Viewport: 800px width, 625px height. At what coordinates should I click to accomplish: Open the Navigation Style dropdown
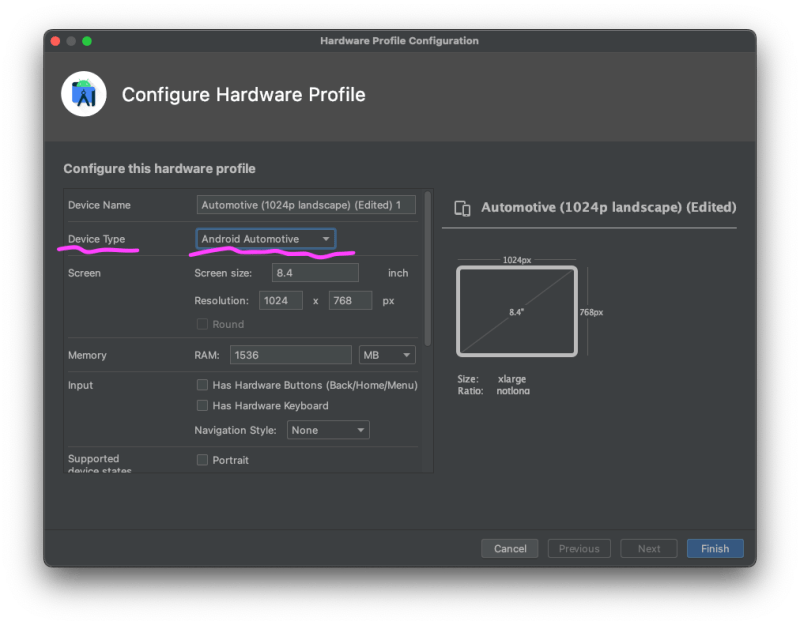coord(328,430)
